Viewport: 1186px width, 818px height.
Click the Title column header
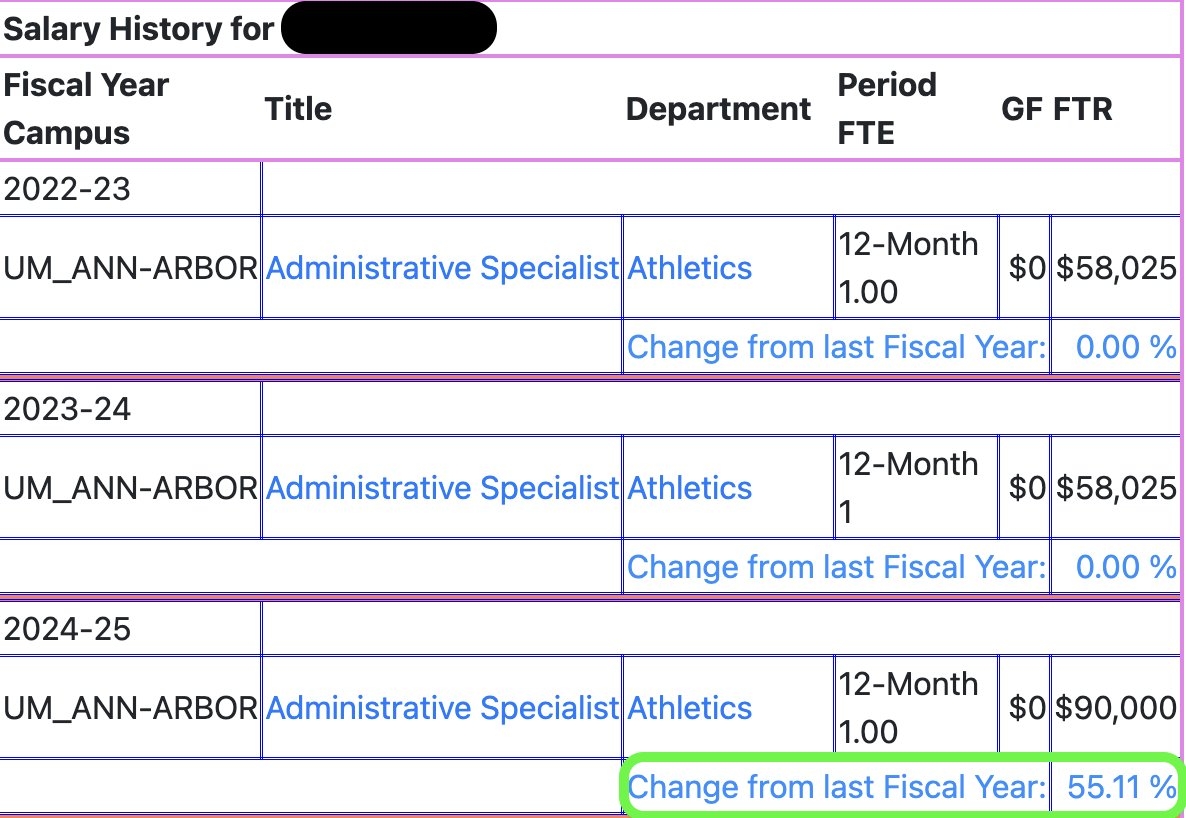point(298,108)
